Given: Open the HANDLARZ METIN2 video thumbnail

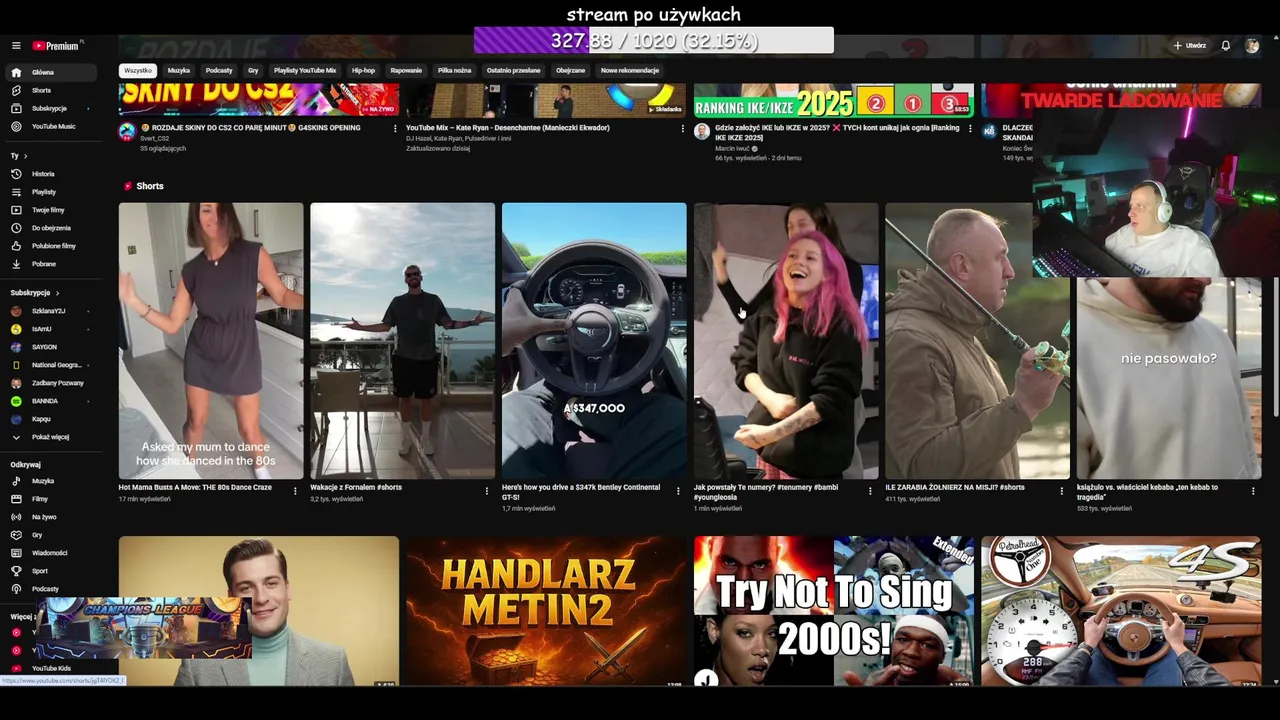Looking at the screenshot, I should coord(546,611).
